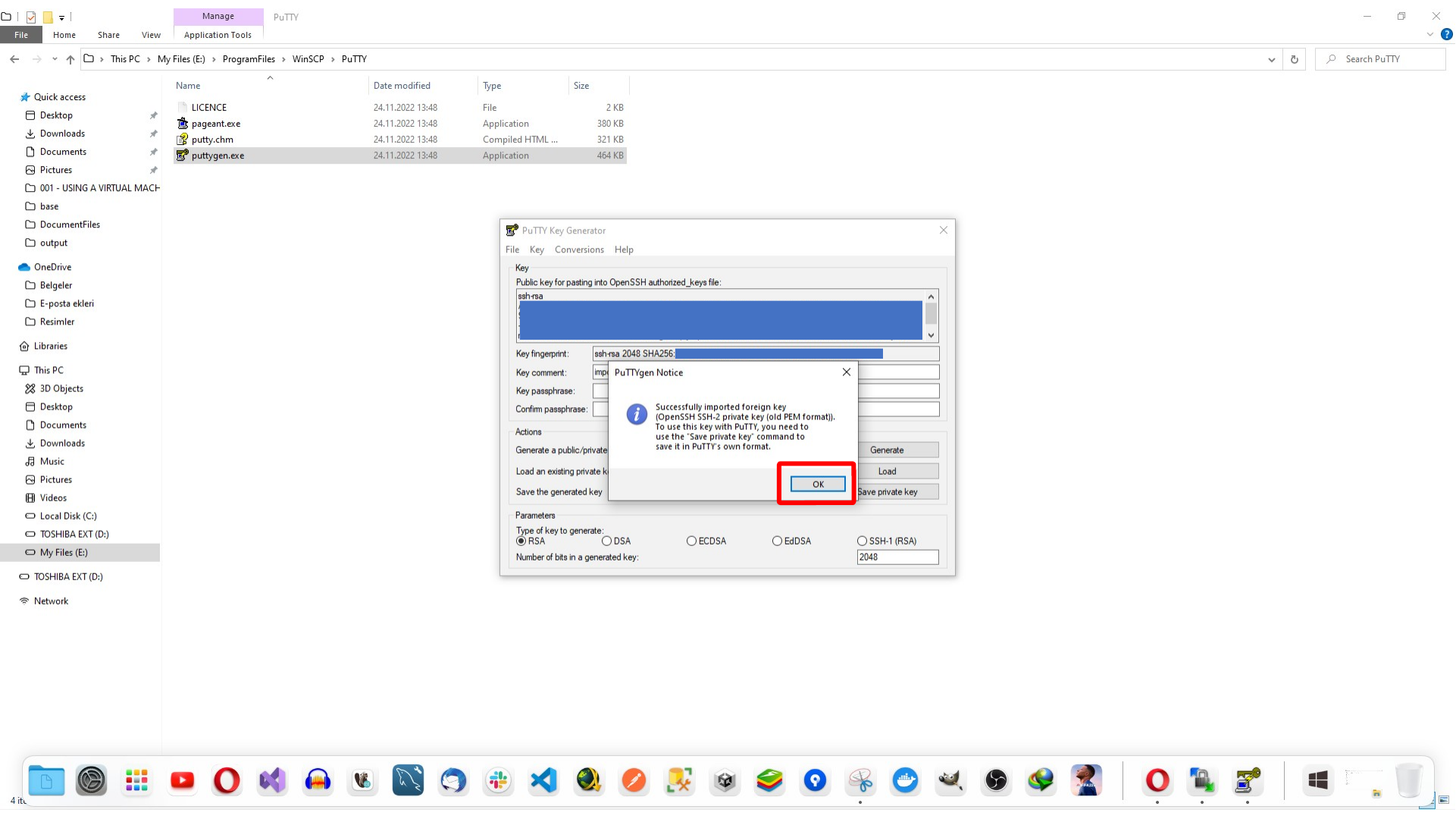Image resolution: width=1456 pixels, height=819 pixels.
Task: Expand the Explorer ribbon chevron
Action: coord(1430,35)
